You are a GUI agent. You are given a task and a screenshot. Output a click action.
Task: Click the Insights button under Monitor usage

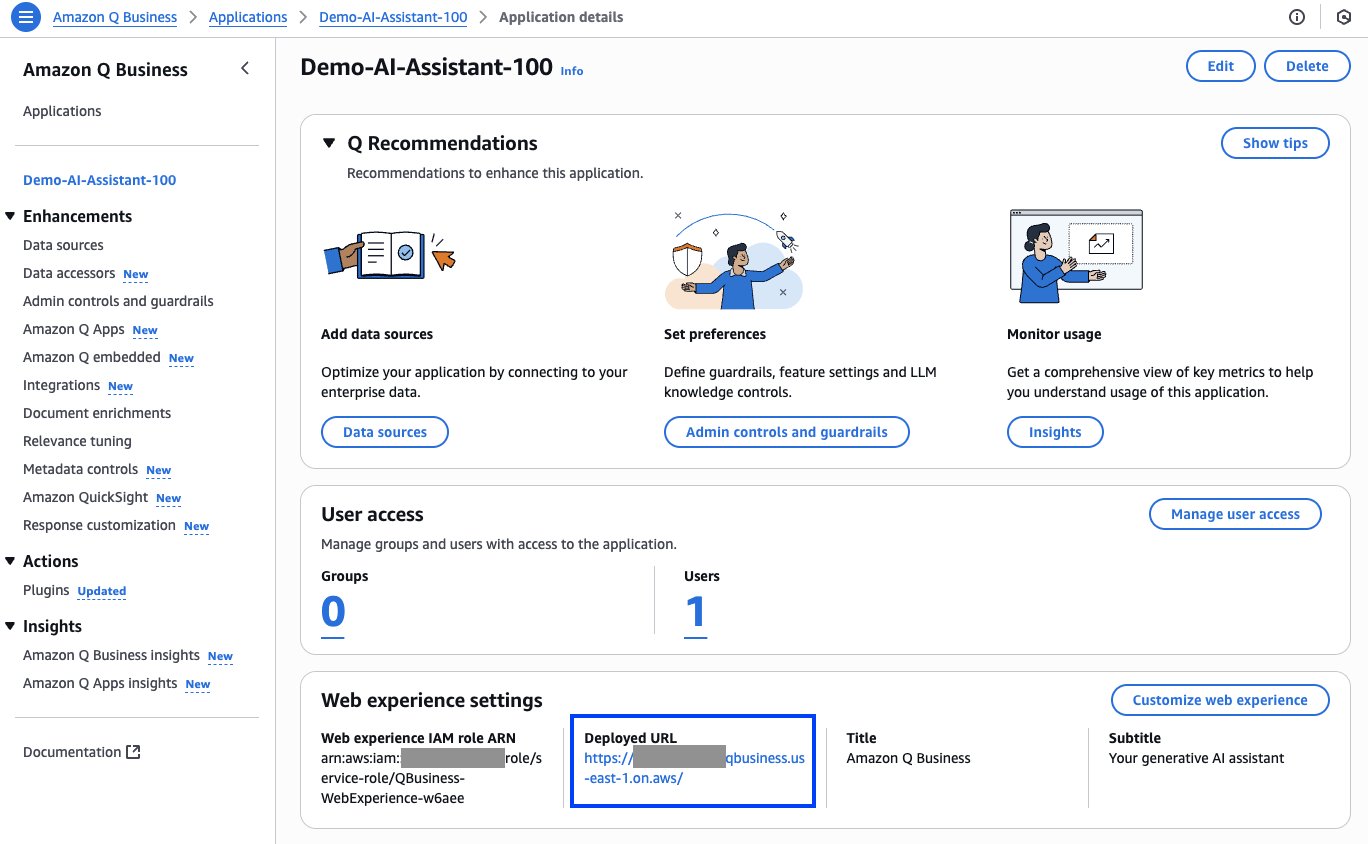pyautogui.click(x=1055, y=432)
